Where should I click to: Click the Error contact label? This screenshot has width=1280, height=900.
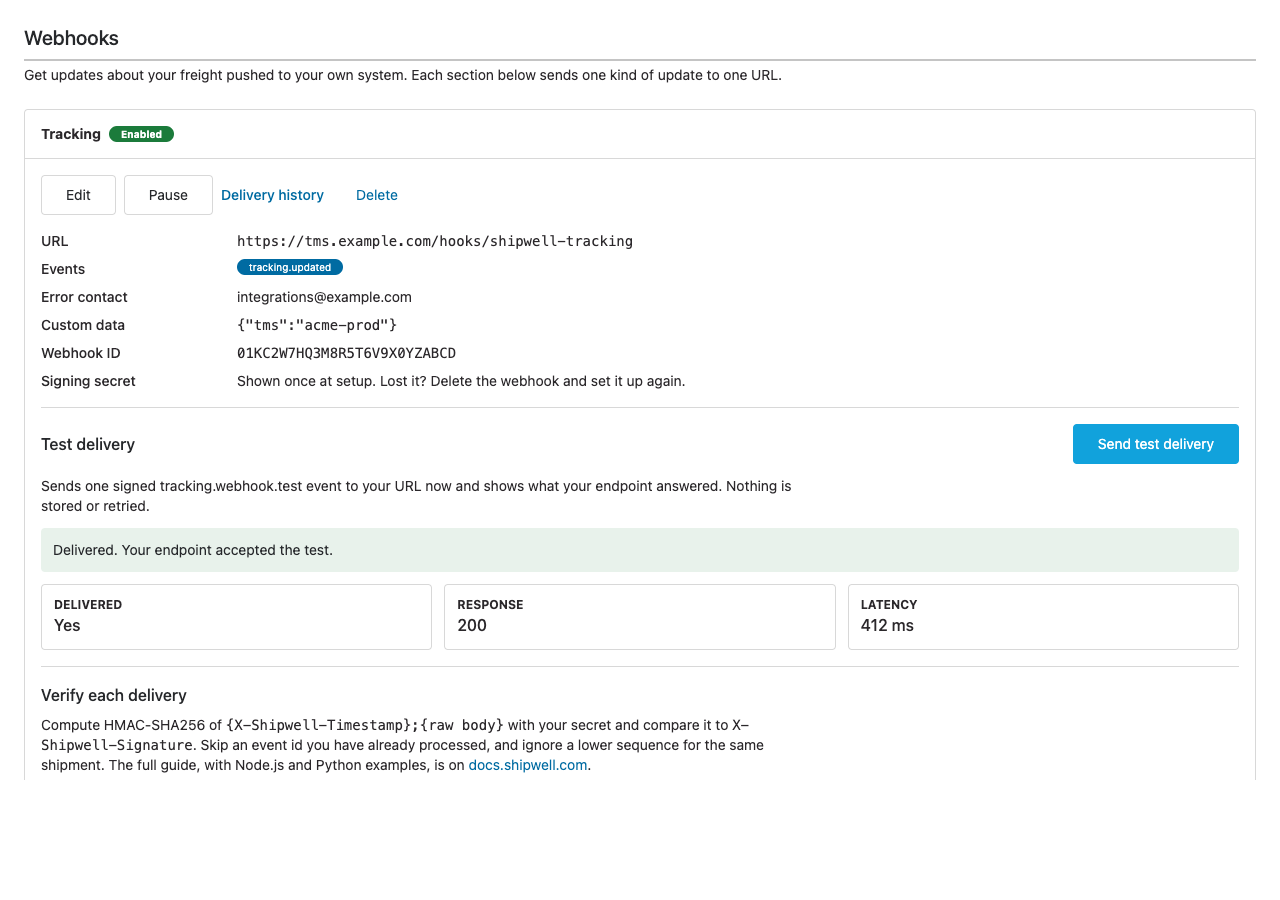coord(84,297)
